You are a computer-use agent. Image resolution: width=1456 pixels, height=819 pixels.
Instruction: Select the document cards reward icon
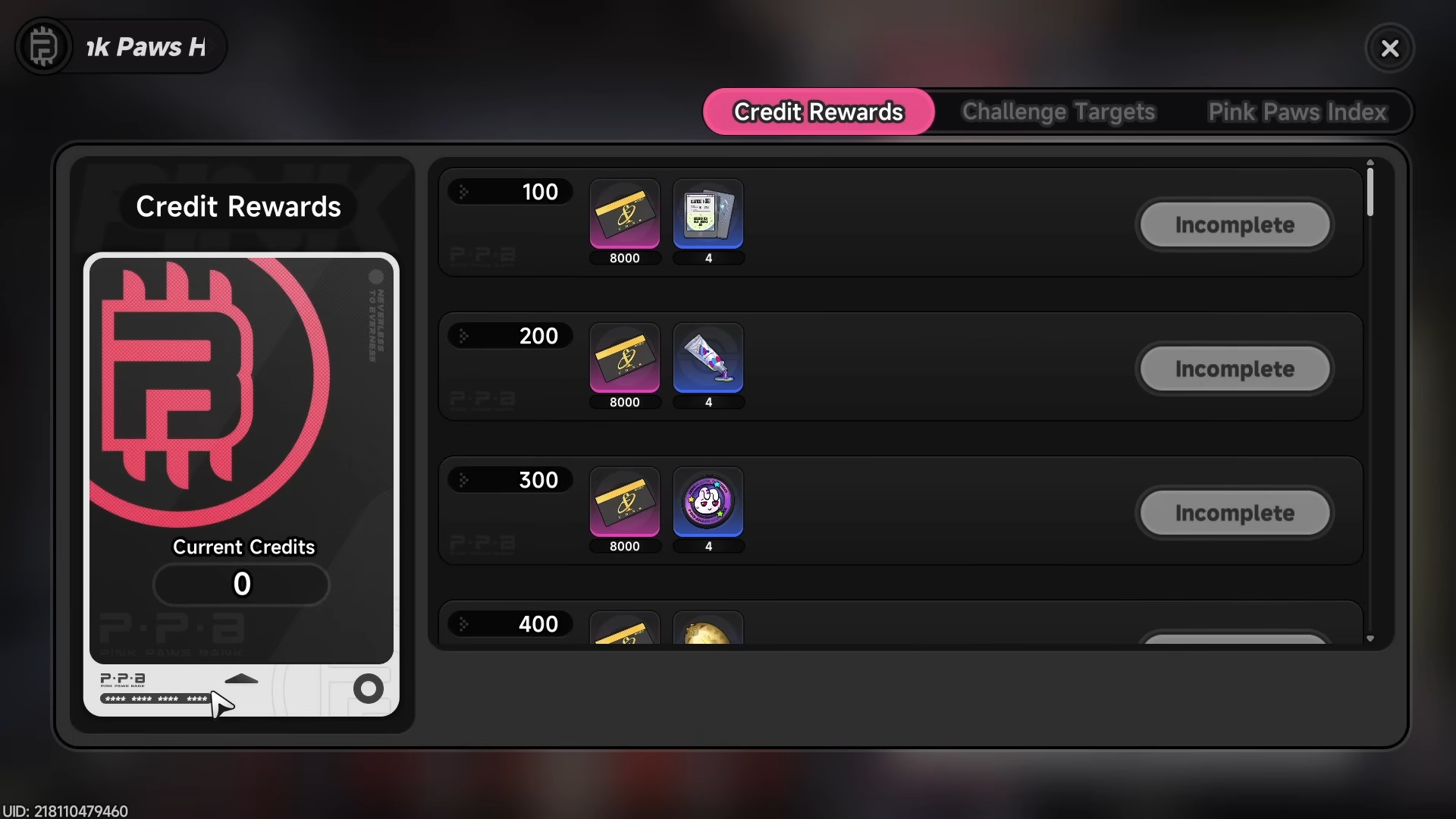(708, 214)
